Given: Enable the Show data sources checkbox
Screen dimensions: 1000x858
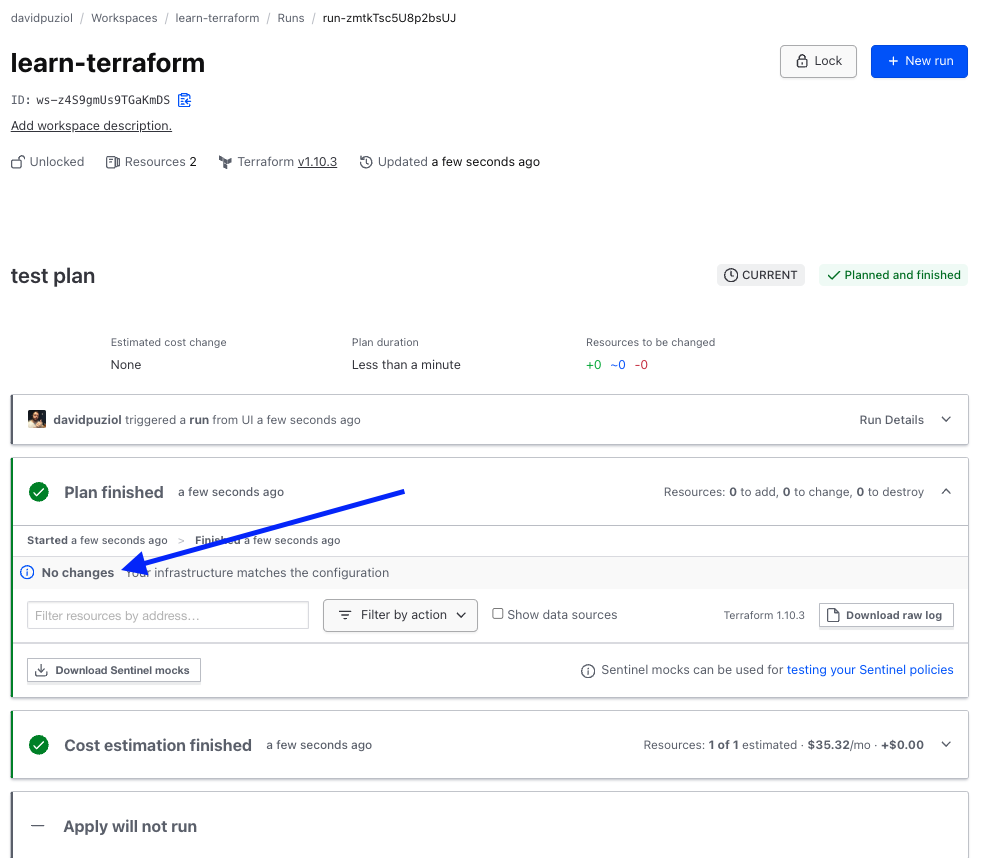Looking at the screenshot, I should point(498,614).
